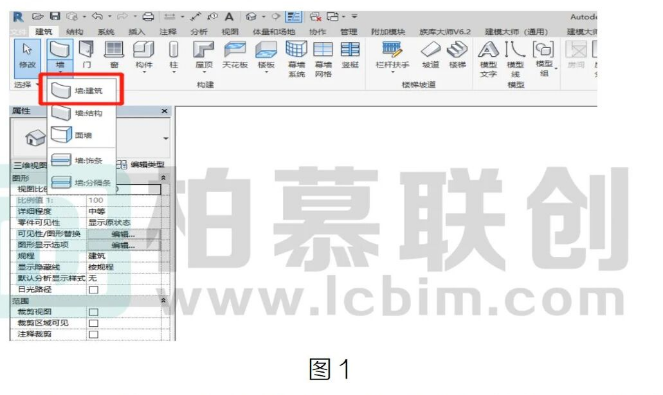The image size is (663, 395).
Task: Click the measure between points icon
Action: 195,17
